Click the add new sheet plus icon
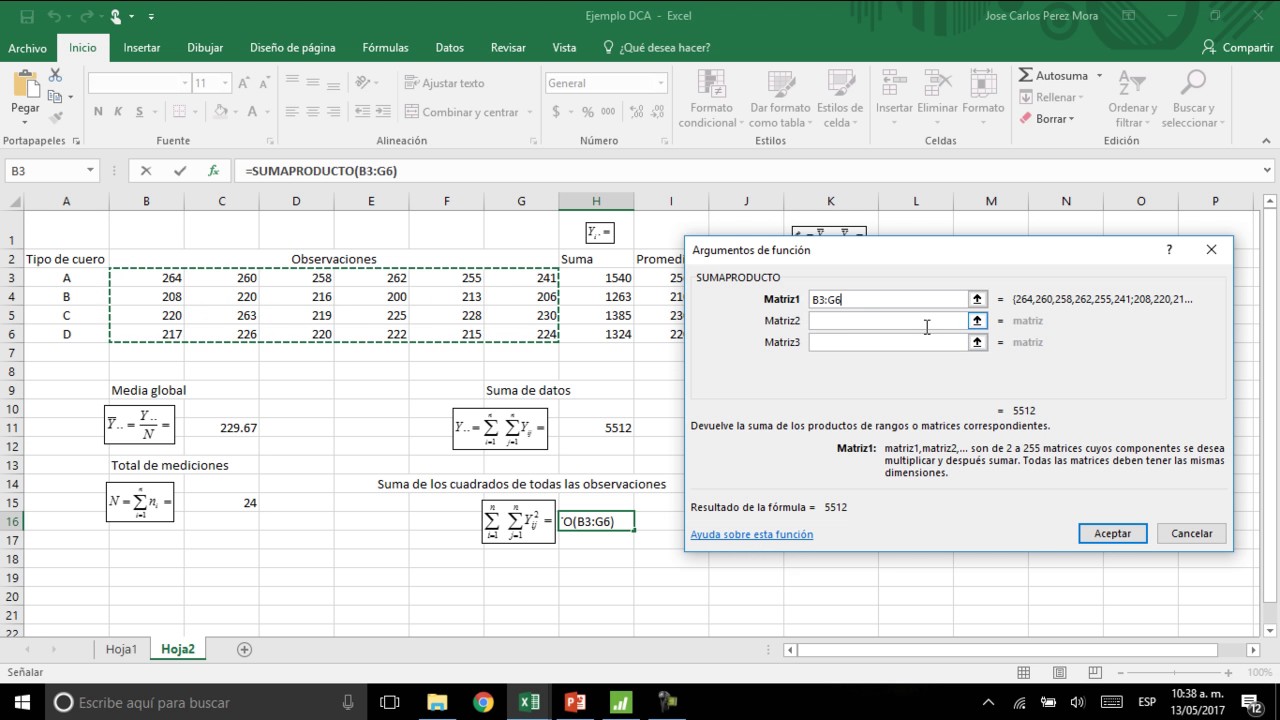The height and width of the screenshot is (720, 1280). click(244, 649)
